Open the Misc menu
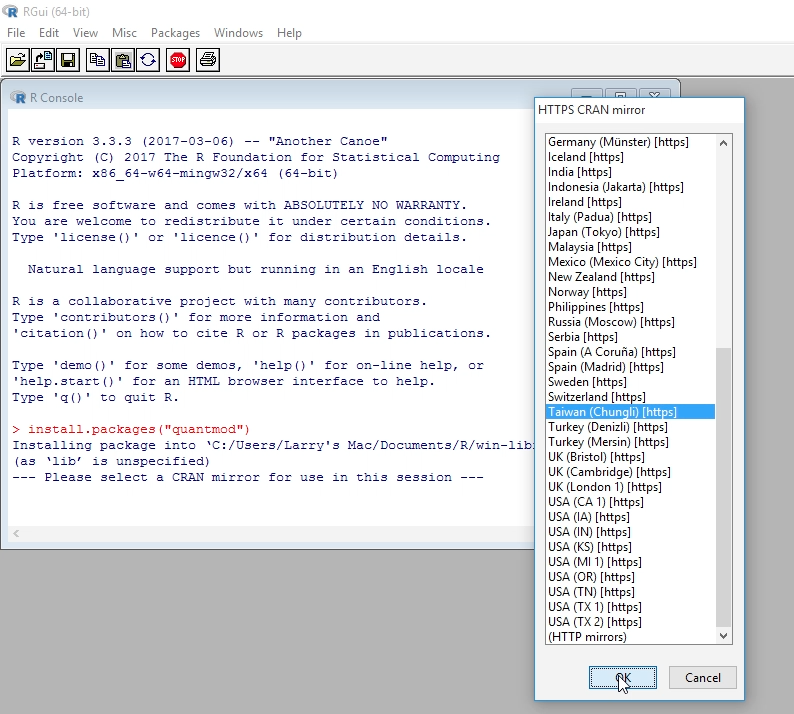Viewport: 794px width, 714px height. click(124, 33)
